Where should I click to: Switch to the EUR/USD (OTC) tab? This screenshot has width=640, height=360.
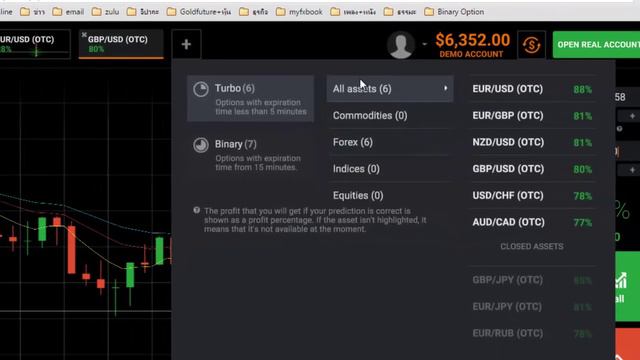(x=35, y=44)
